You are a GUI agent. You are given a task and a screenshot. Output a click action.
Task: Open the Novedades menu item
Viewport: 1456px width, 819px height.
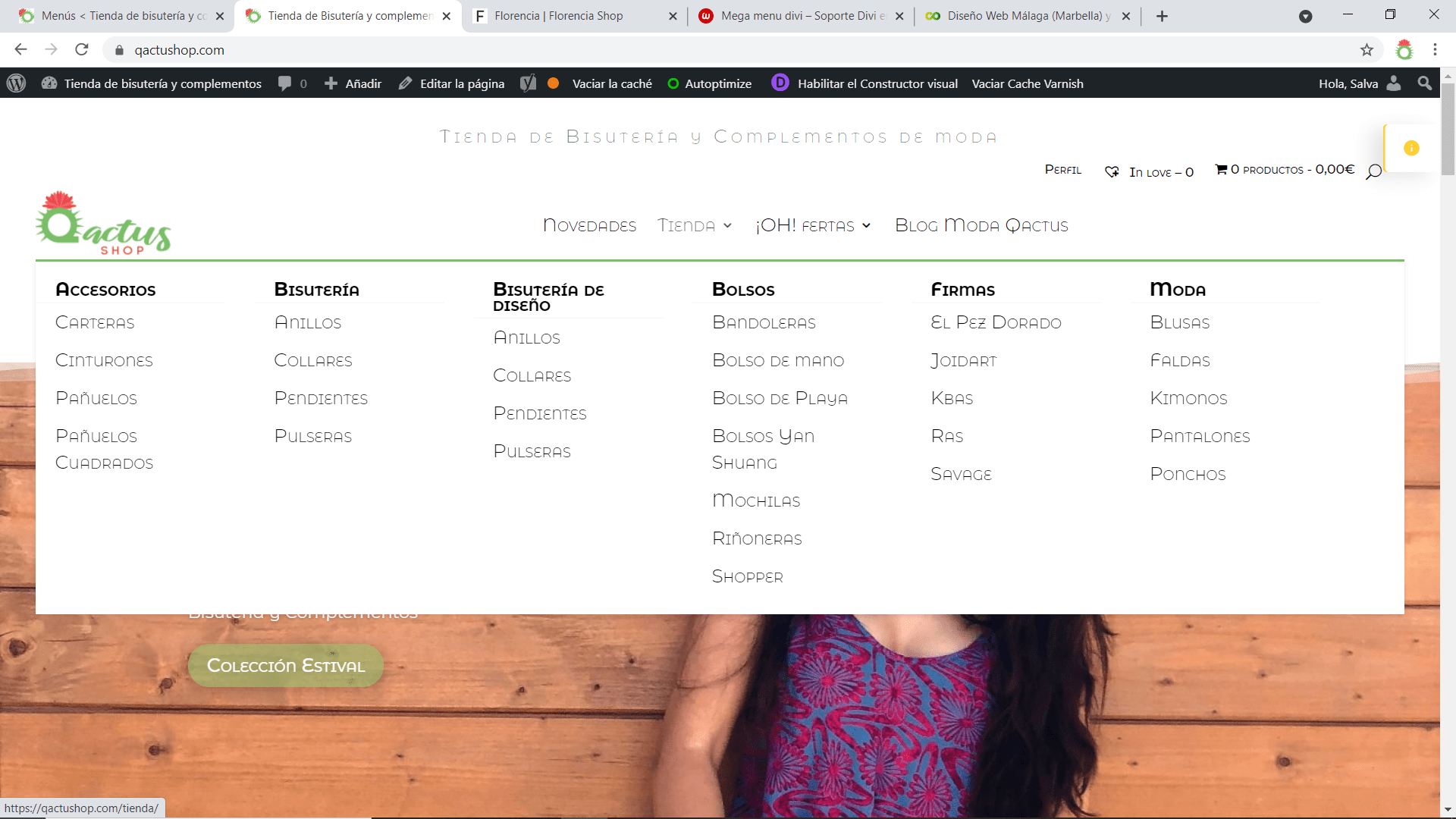(589, 225)
